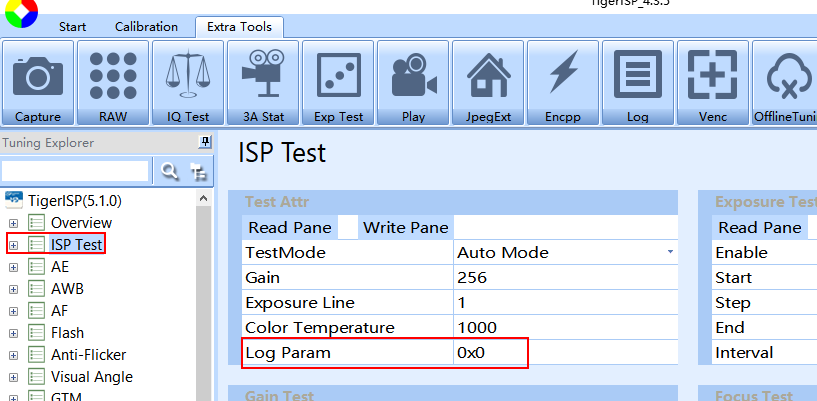The image size is (817, 401).
Task: Click the Write Pane button in Test Attr
Action: (404, 228)
